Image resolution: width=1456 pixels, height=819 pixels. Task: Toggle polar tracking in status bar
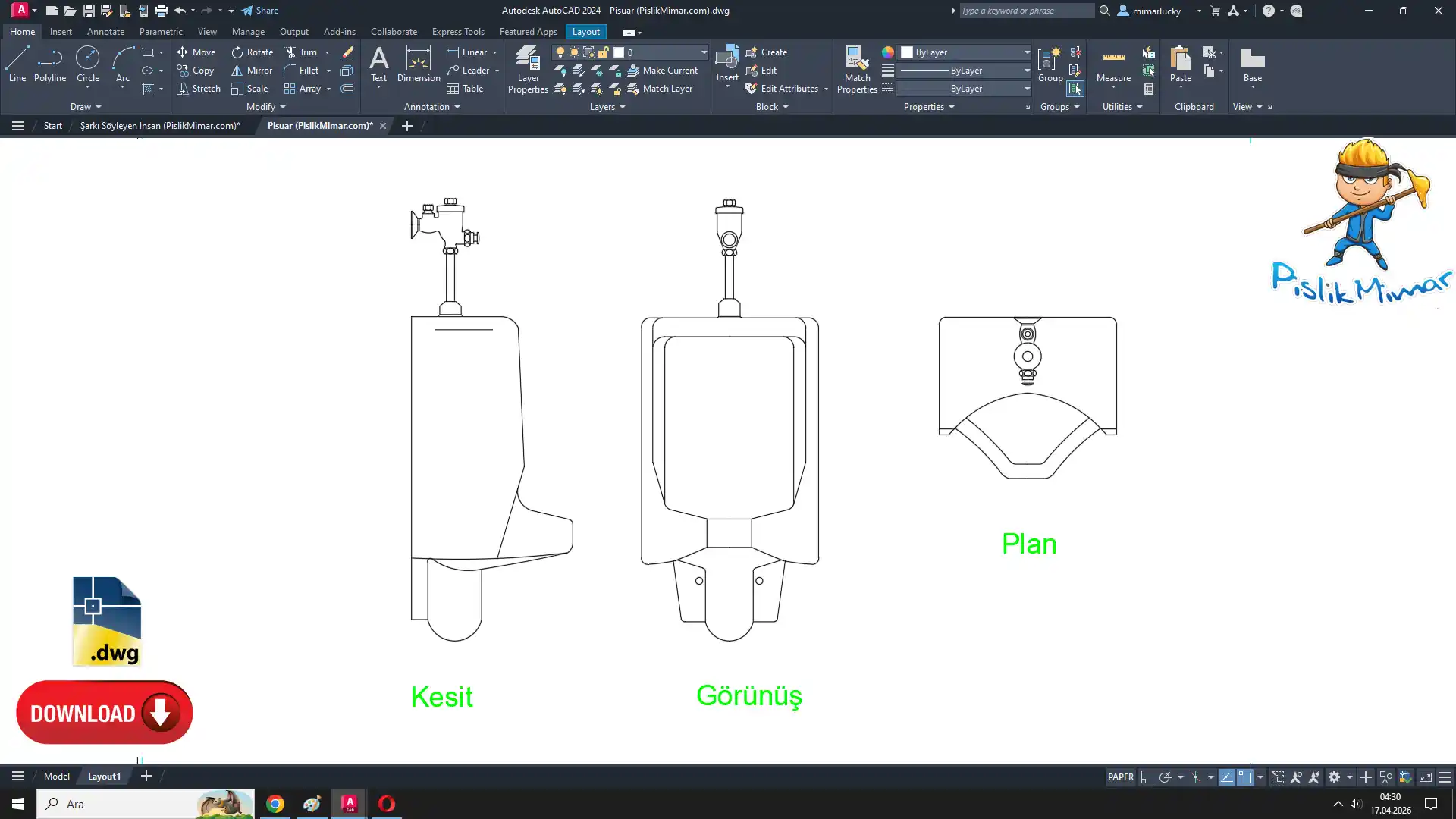(1165, 777)
